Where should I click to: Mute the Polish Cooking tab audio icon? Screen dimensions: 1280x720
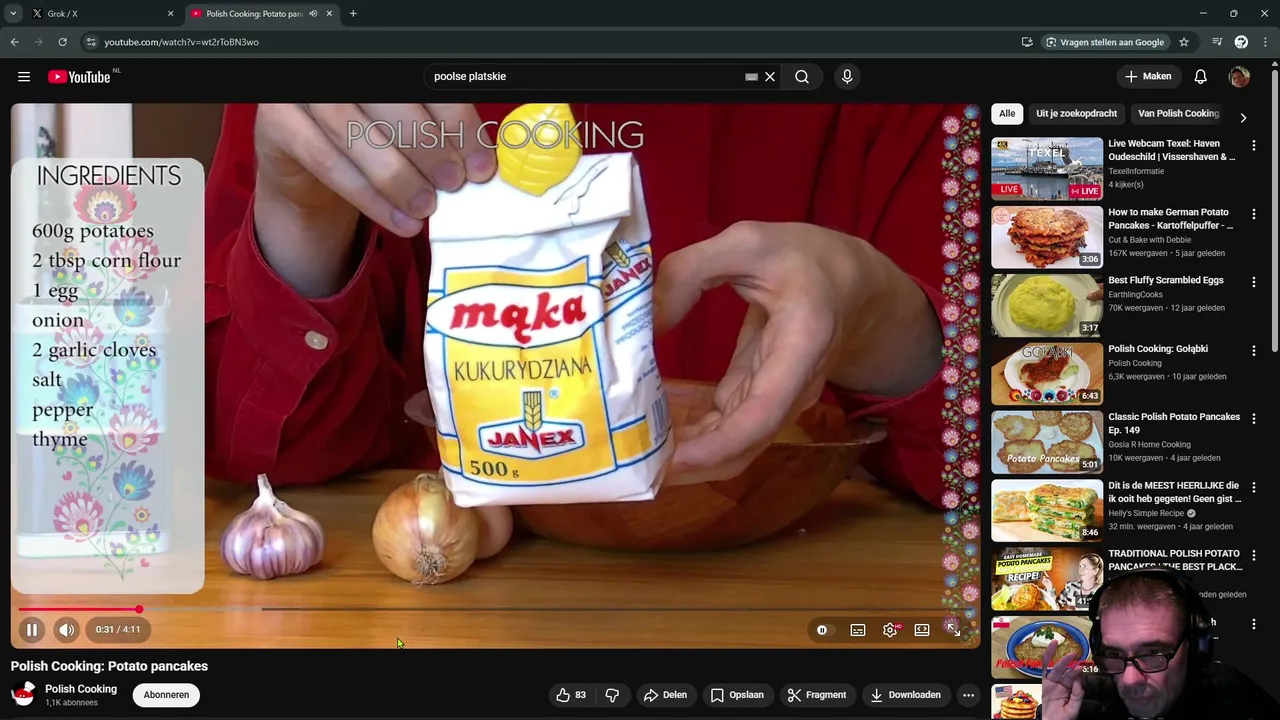(314, 14)
